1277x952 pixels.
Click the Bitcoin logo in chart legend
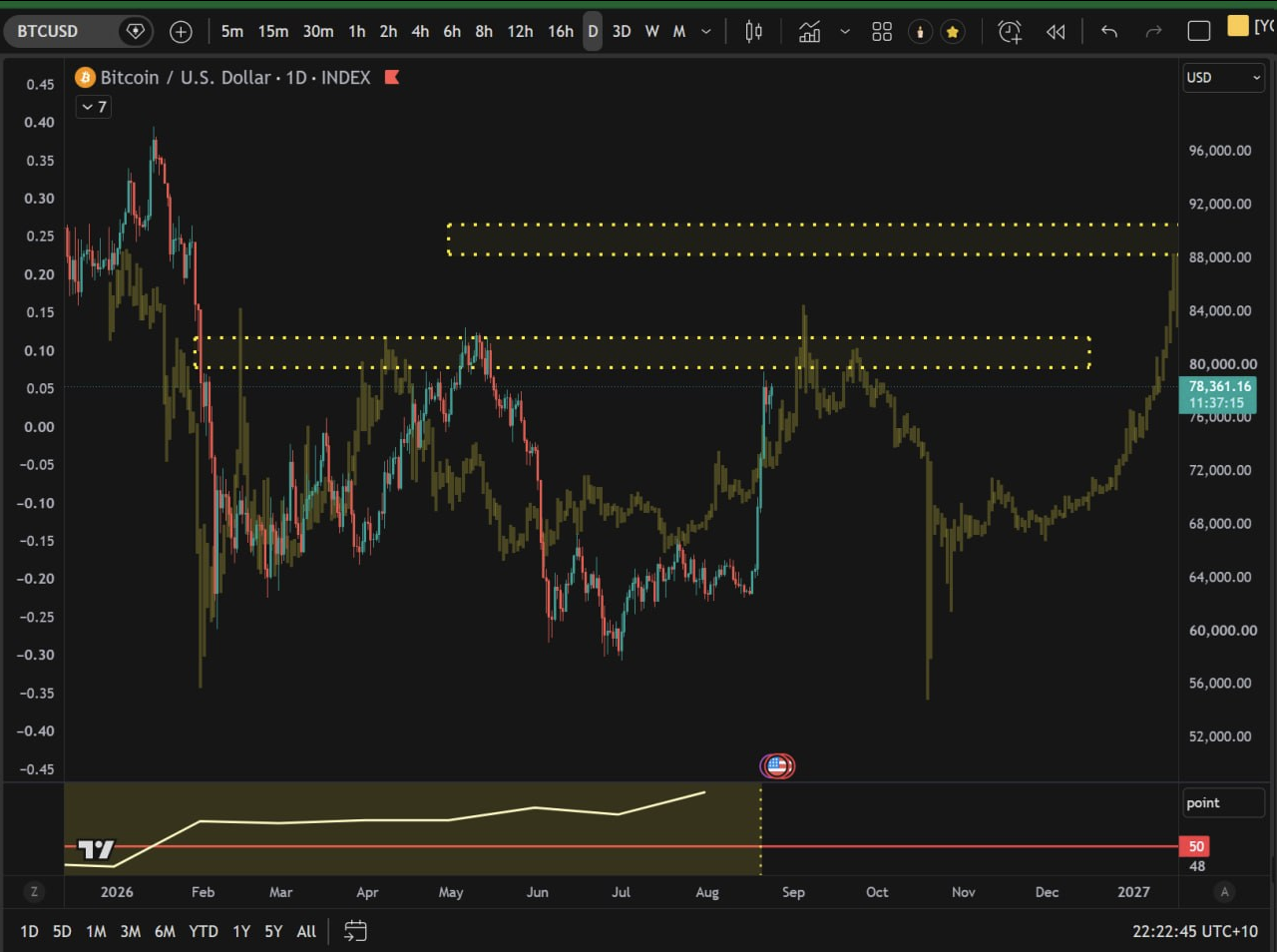point(86,77)
